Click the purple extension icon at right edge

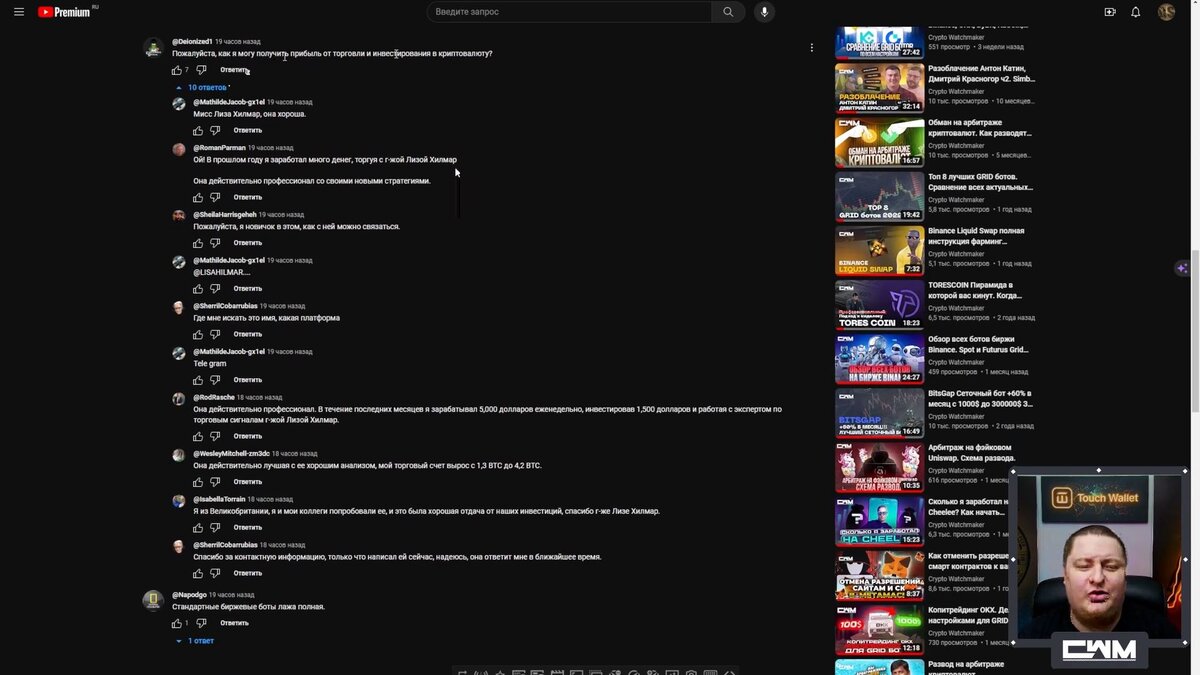click(x=1183, y=268)
